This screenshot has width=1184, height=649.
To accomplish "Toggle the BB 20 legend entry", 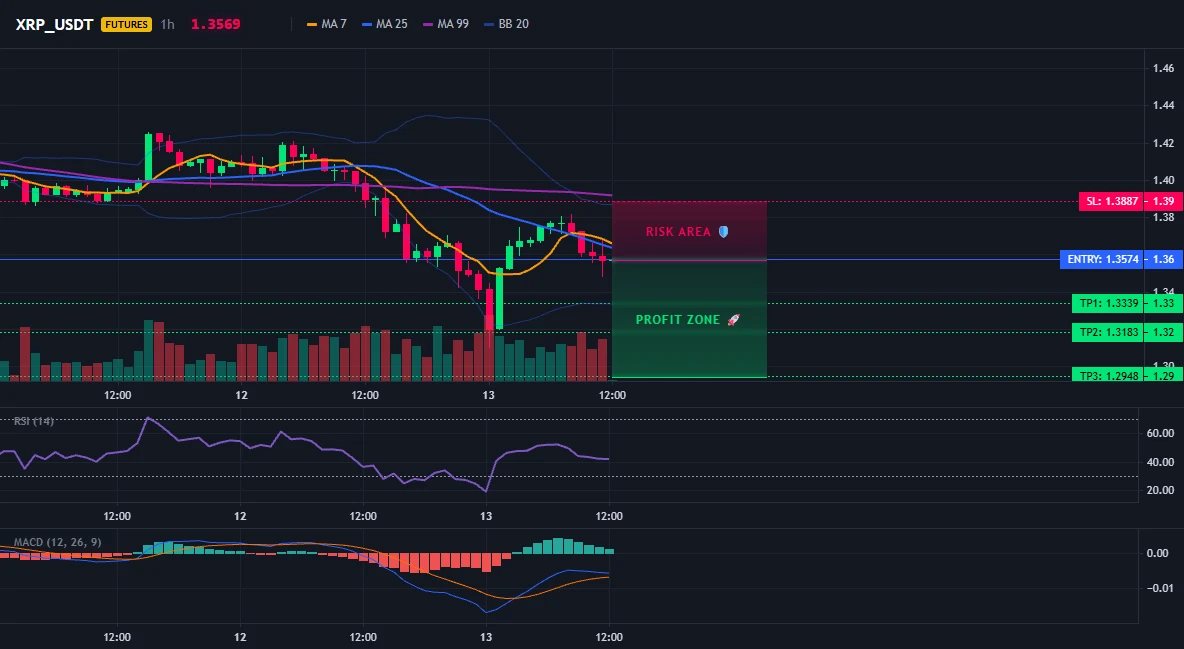I will (507, 24).
